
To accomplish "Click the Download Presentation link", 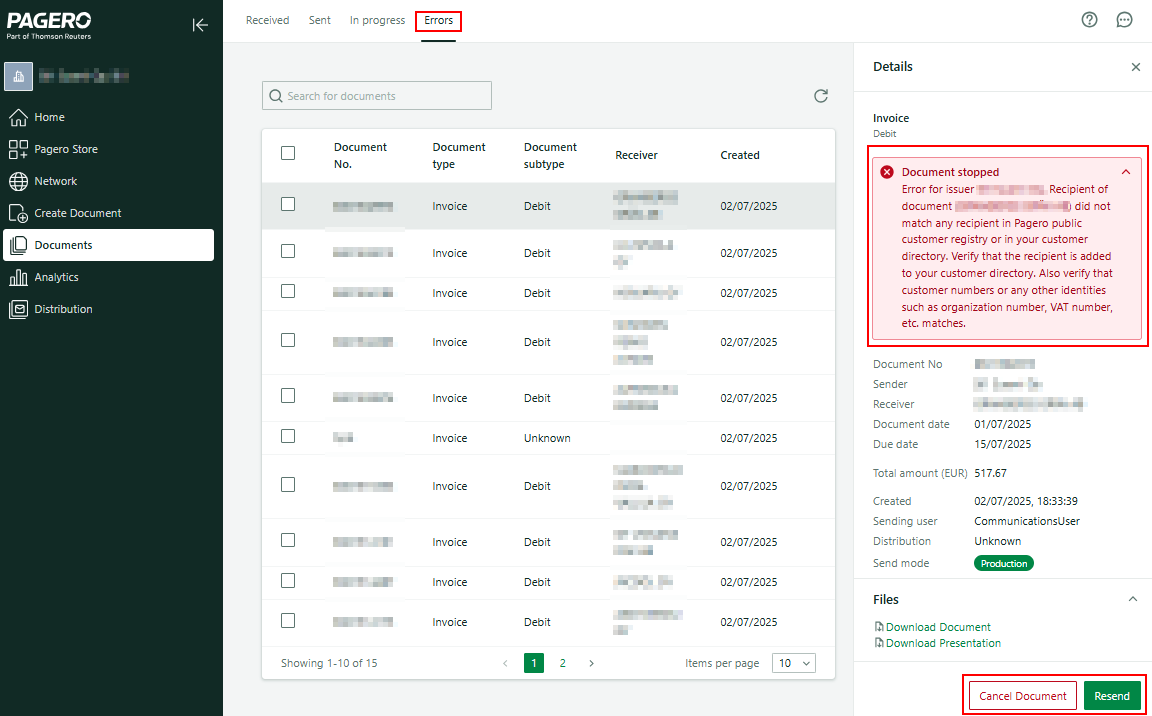I will pos(942,643).
